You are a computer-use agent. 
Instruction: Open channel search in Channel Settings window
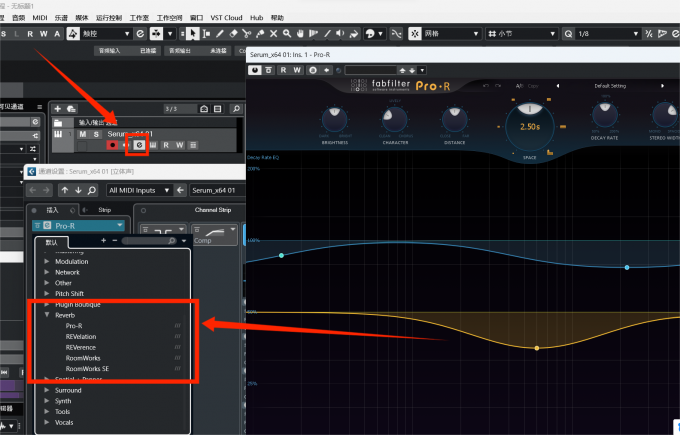(92, 190)
